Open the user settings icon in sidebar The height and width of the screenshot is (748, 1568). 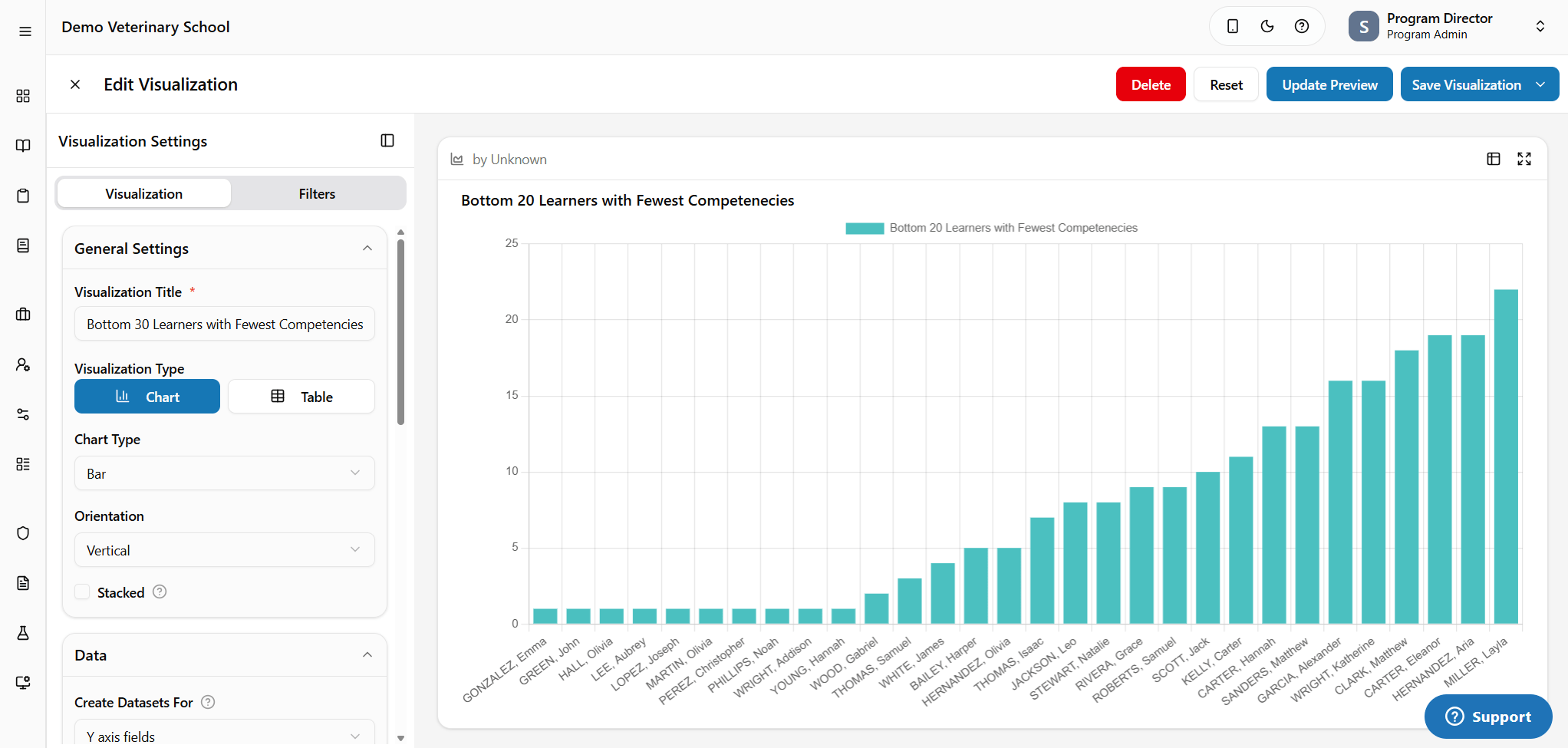(x=23, y=364)
